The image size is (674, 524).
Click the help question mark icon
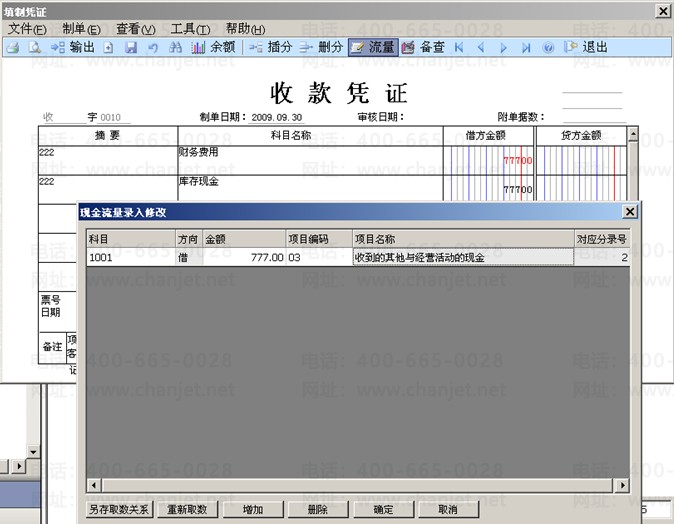(548, 48)
